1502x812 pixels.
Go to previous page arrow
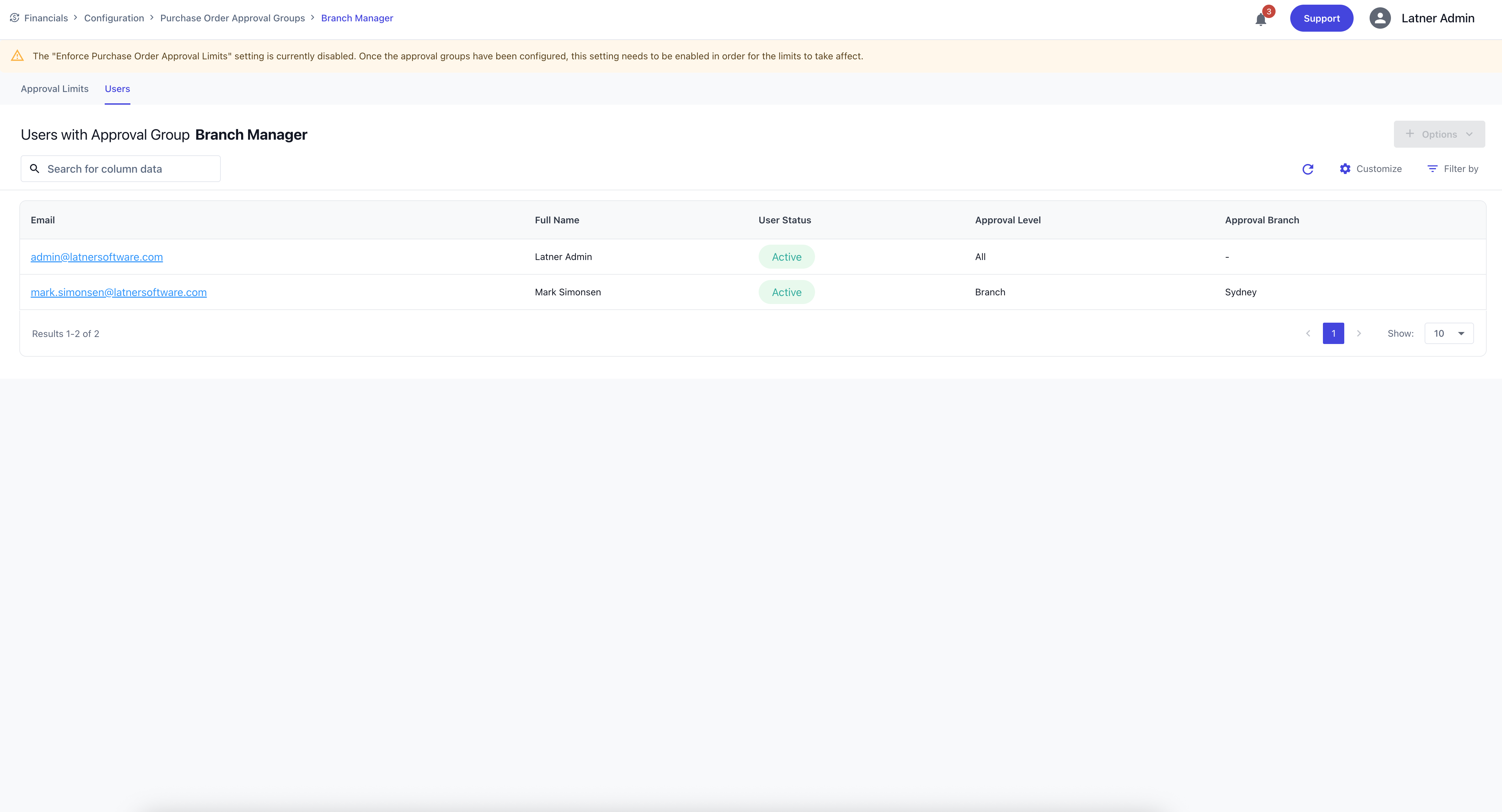click(1308, 333)
